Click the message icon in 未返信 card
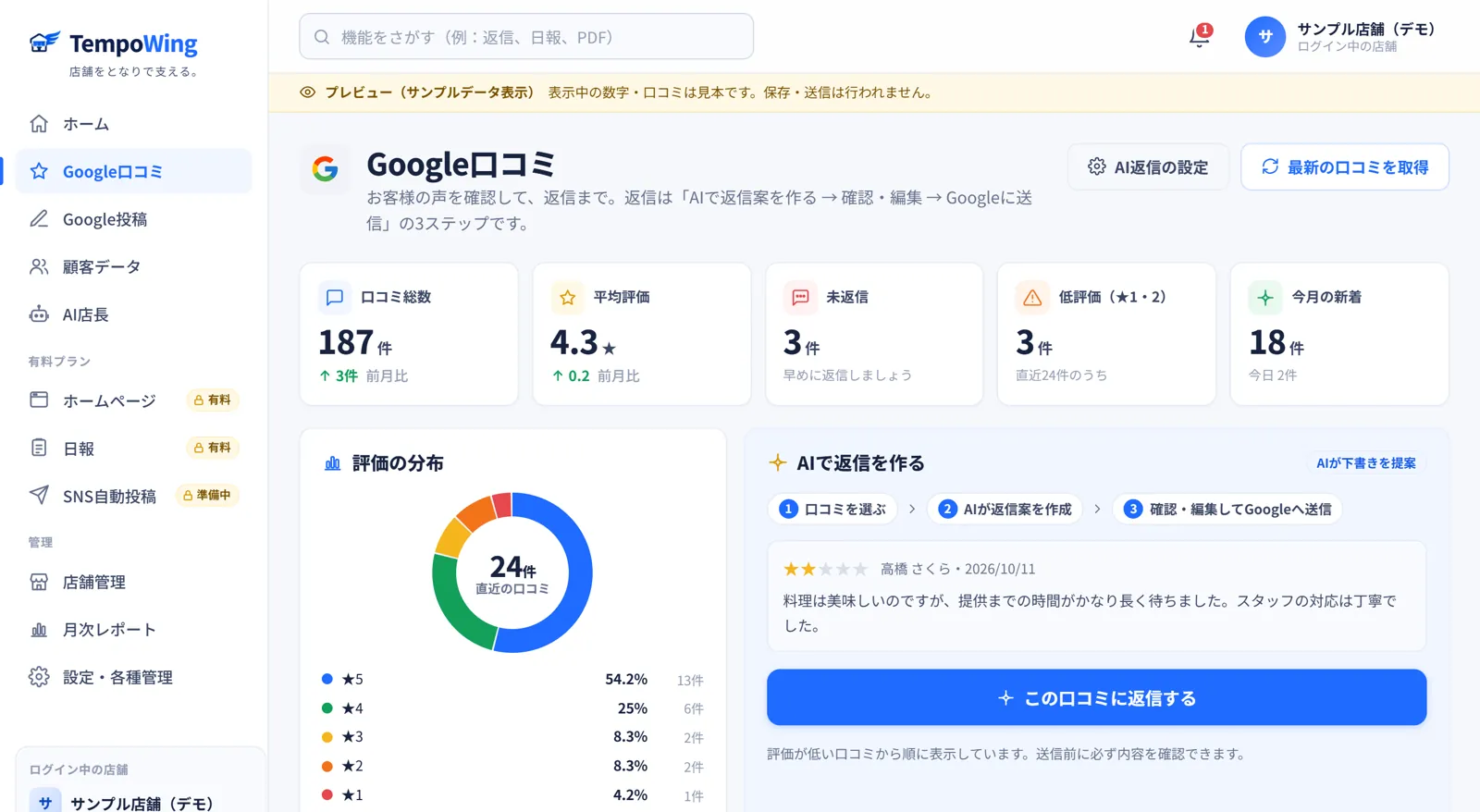This screenshot has height=812, width=1480. pyautogui.click(x=800, y=297)
